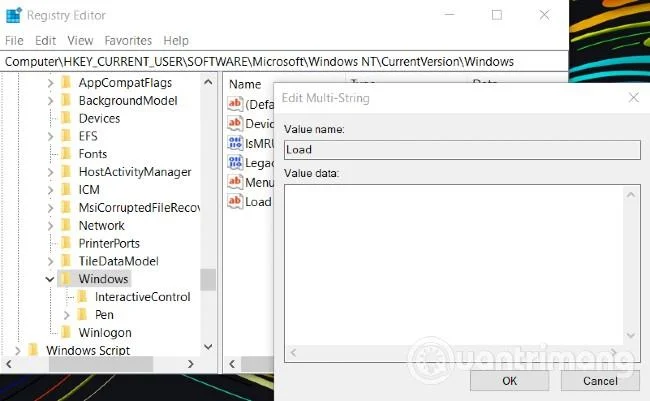Expand the Windows Script key
The height and width of the screenshot is (401, 650).
click(17, 350)
